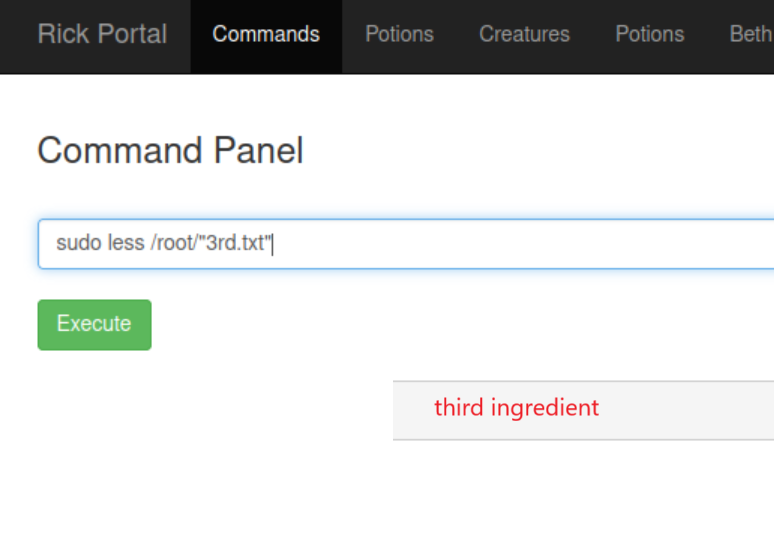Run the command with Execute button
774x546 pixels.
pyautogui.click(x=94, y=325)
